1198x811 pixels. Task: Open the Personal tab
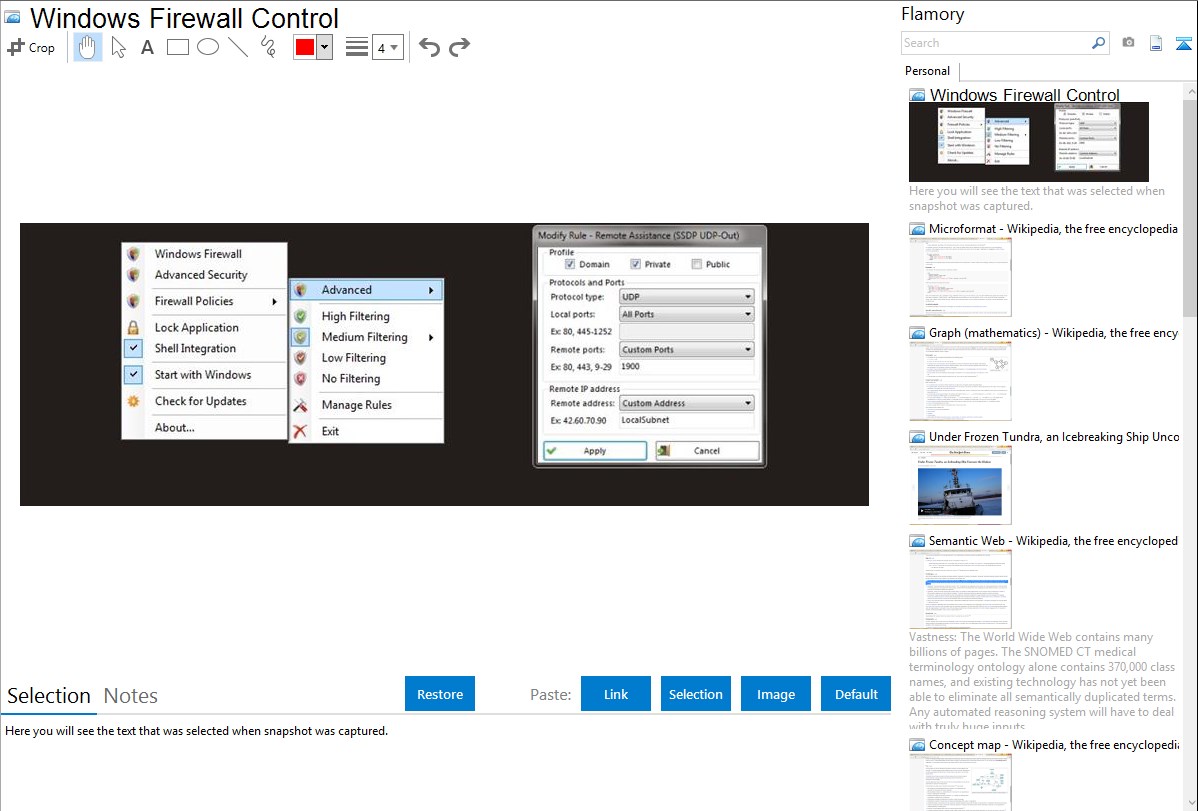click(x=927, y=71)
